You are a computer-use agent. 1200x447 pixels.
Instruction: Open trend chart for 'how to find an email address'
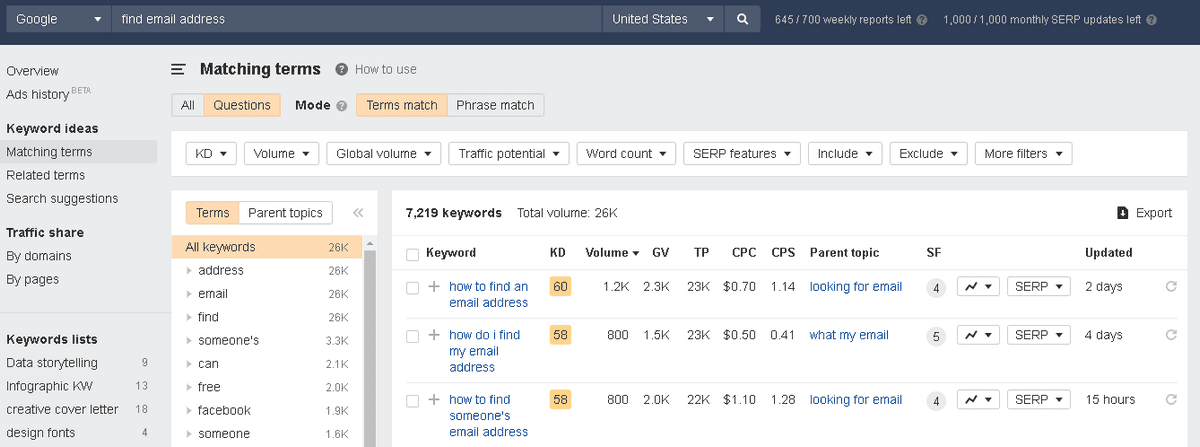coord(978,287)
